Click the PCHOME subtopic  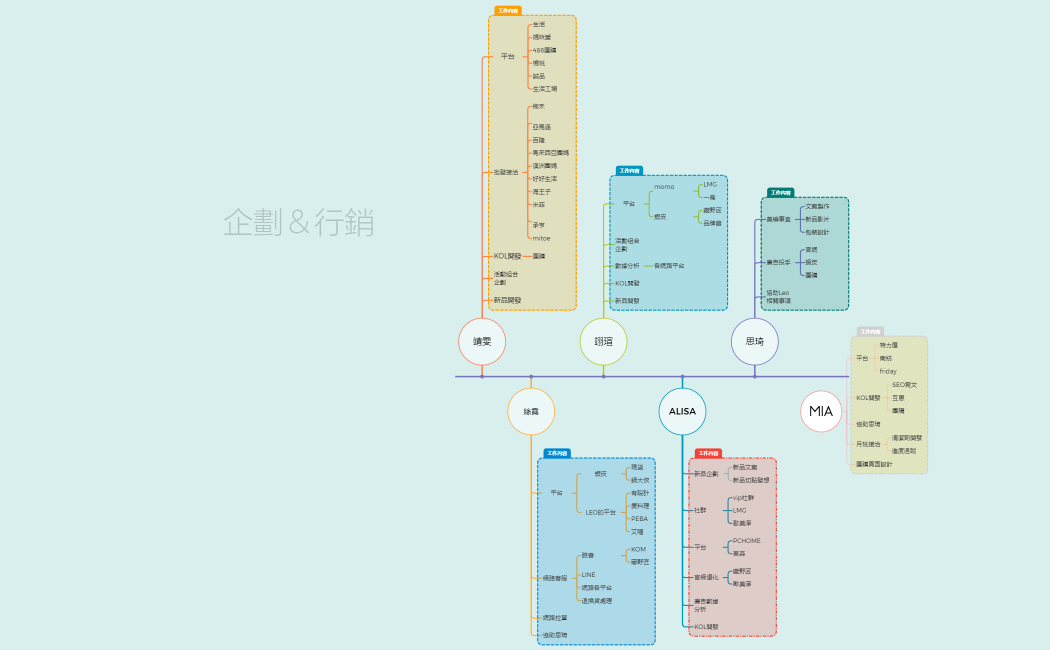[746, 541]
